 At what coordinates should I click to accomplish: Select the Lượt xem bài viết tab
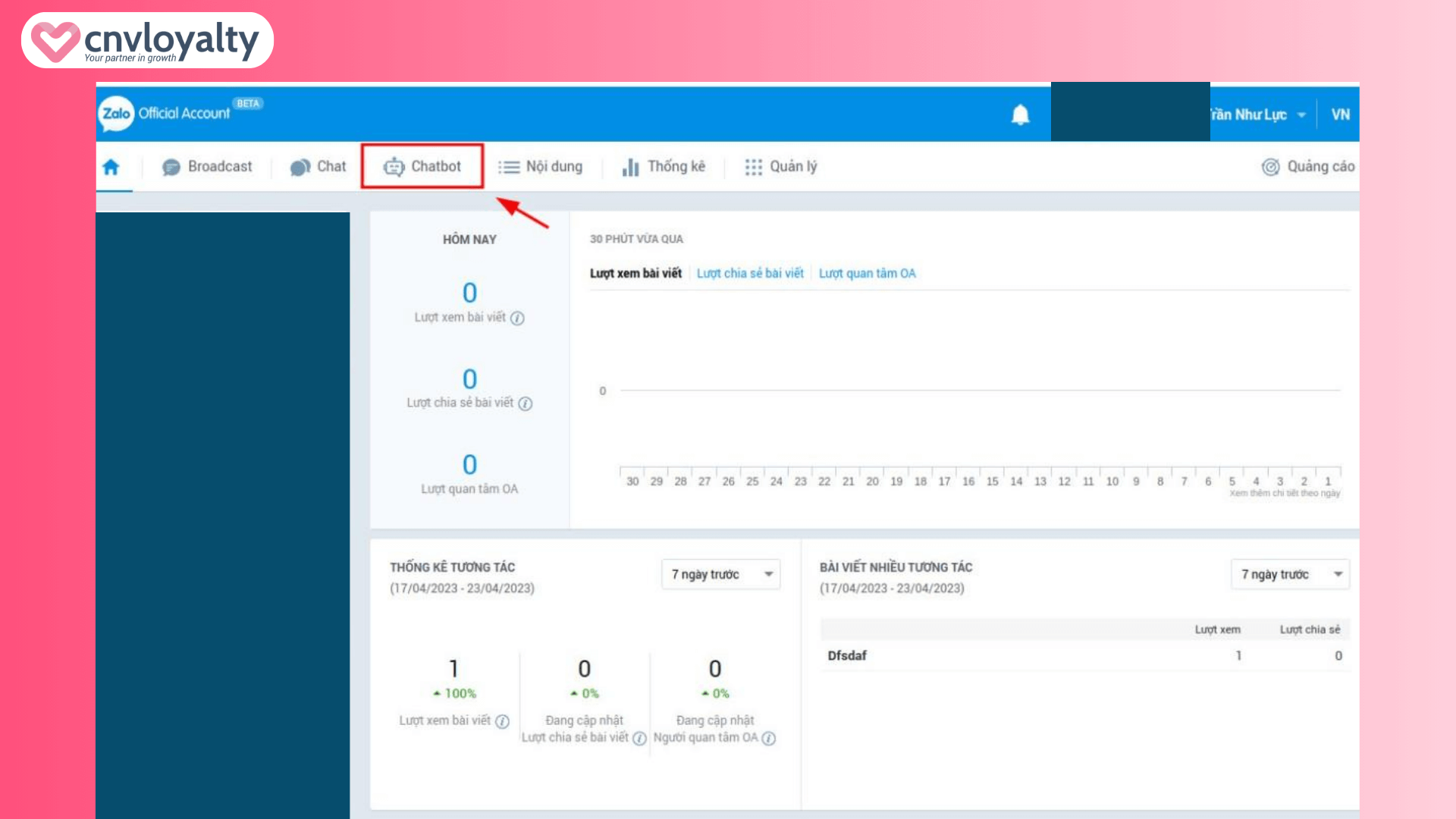coord(636,273)
